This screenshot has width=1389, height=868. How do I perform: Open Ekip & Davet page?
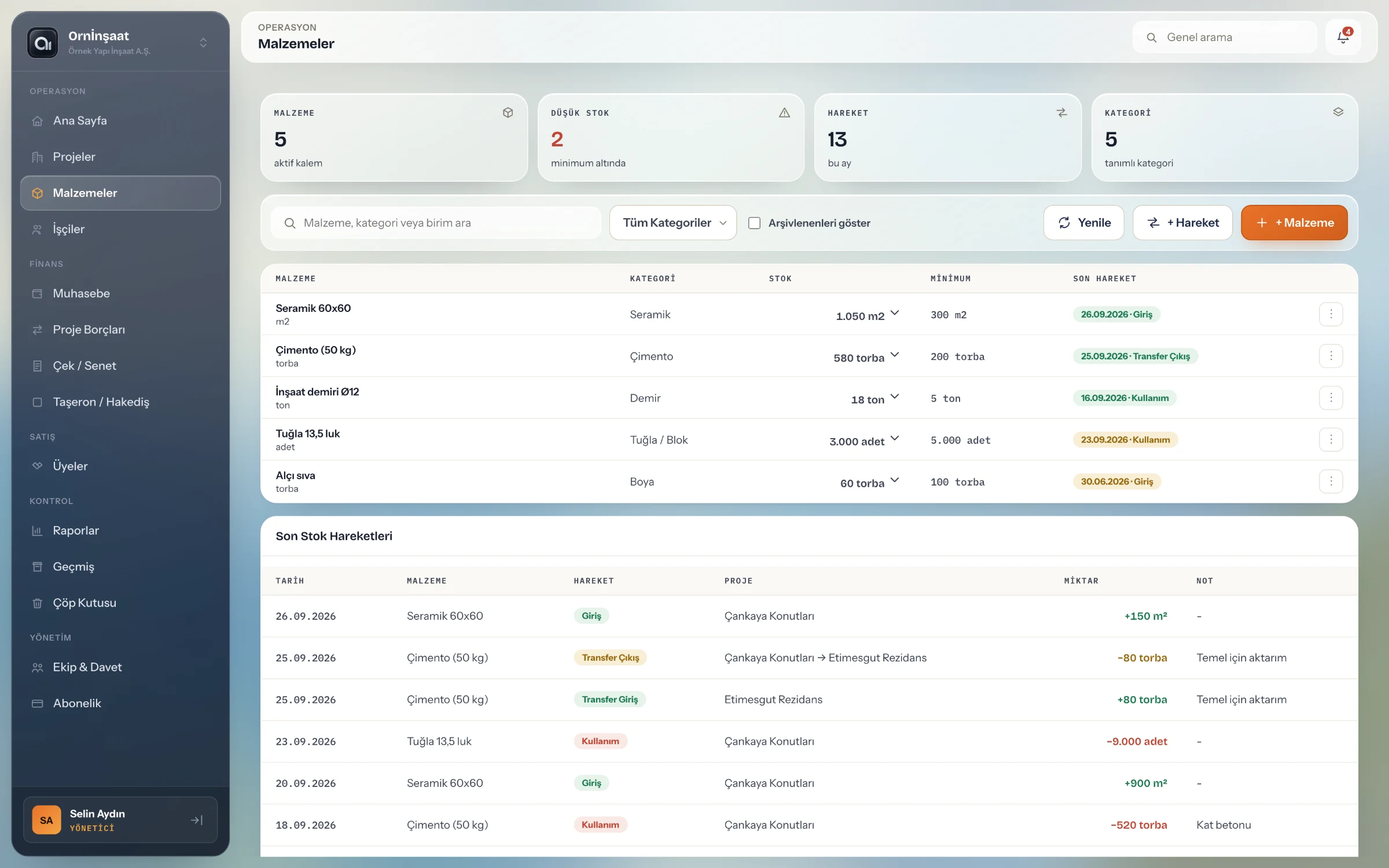(x=120, y=667)
